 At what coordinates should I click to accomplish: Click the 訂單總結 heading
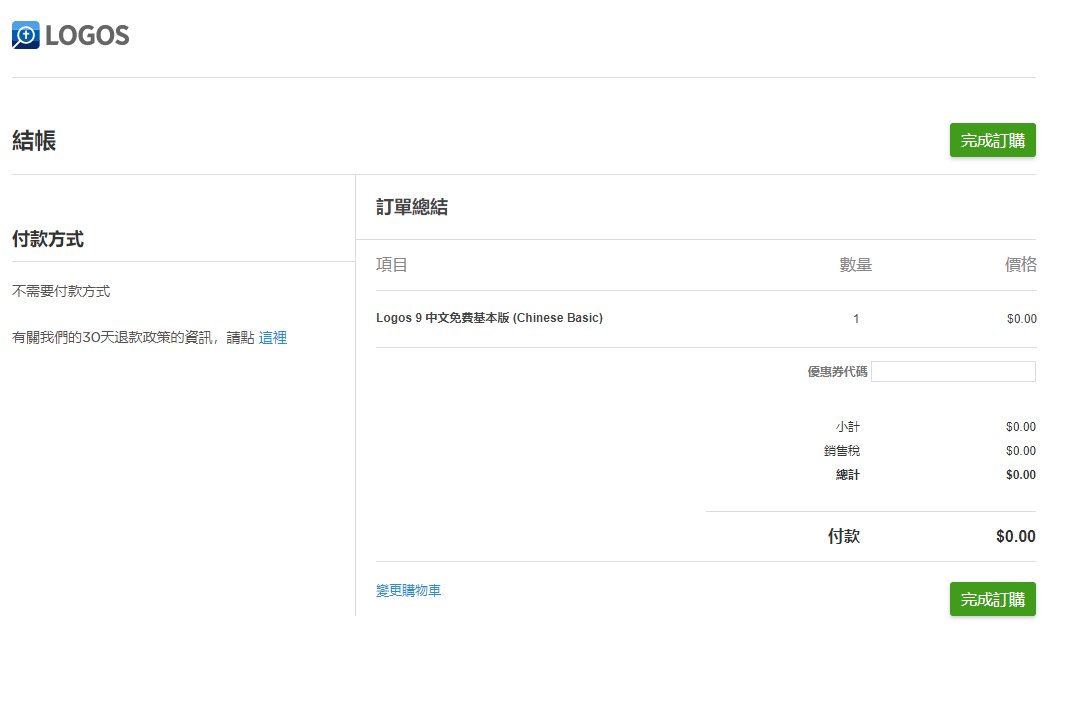pyautogui.click(x=412, y=207)
